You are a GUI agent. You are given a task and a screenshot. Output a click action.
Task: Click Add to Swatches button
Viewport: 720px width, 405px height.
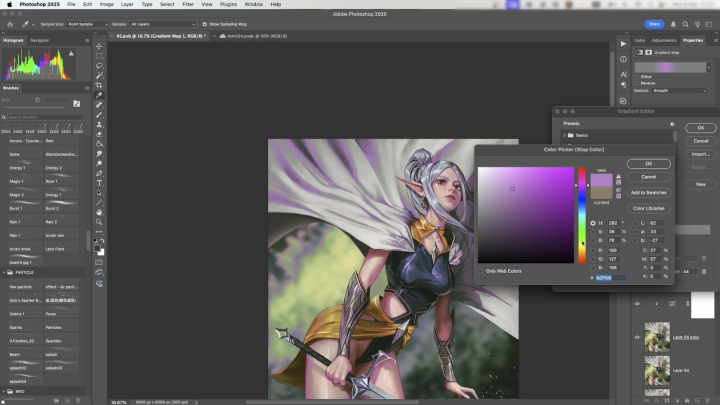(649, 190)
